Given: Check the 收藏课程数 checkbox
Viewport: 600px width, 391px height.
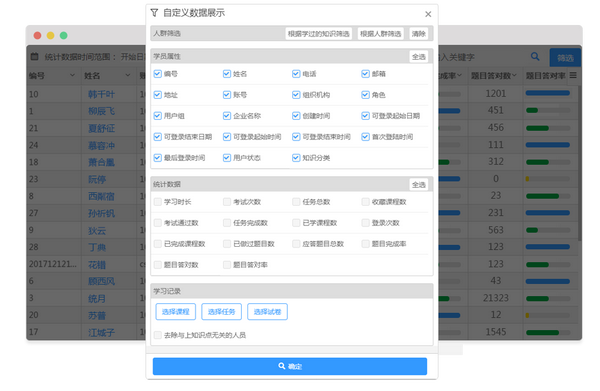Looking at the screenshot, I should [x=365, y=202].
